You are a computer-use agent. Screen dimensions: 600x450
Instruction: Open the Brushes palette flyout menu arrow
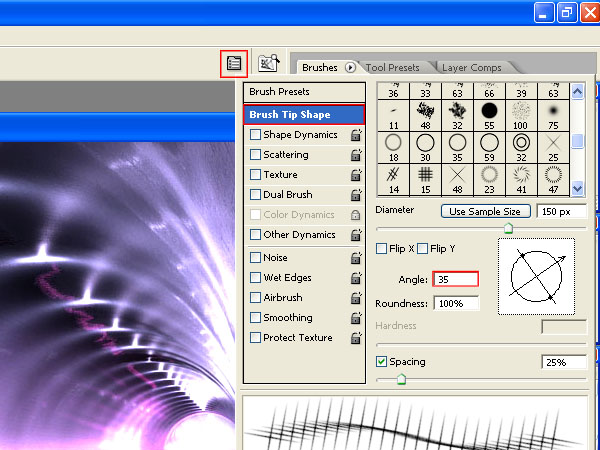(350, 68)
